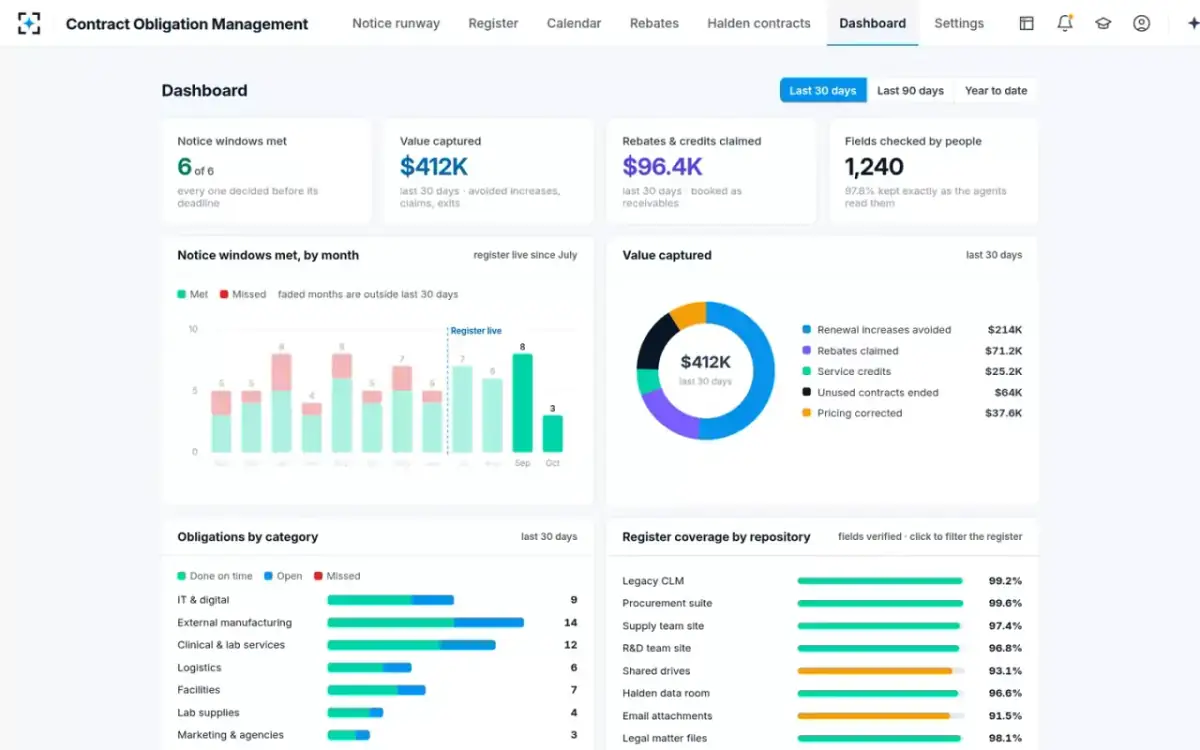Click the Logistics category label
This screenshot has height=750, width=1200.
coord(199,668)
